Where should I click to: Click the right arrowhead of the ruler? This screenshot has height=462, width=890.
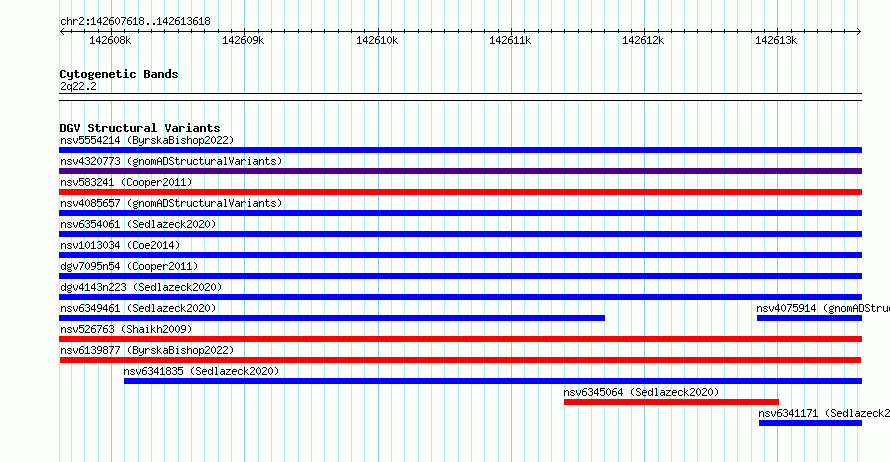[x=859, y=32]
